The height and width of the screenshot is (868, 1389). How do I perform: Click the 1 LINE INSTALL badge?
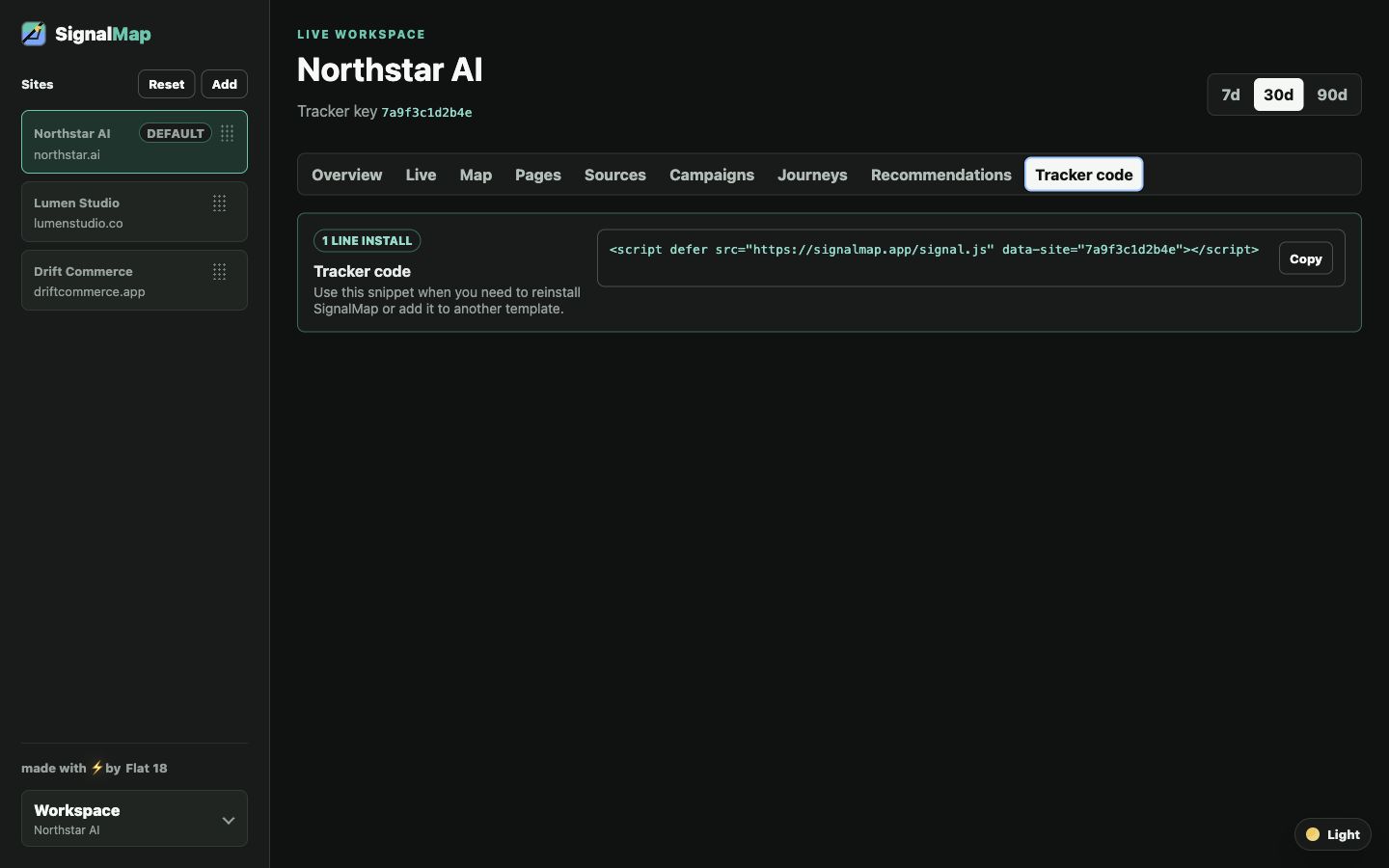367,240
